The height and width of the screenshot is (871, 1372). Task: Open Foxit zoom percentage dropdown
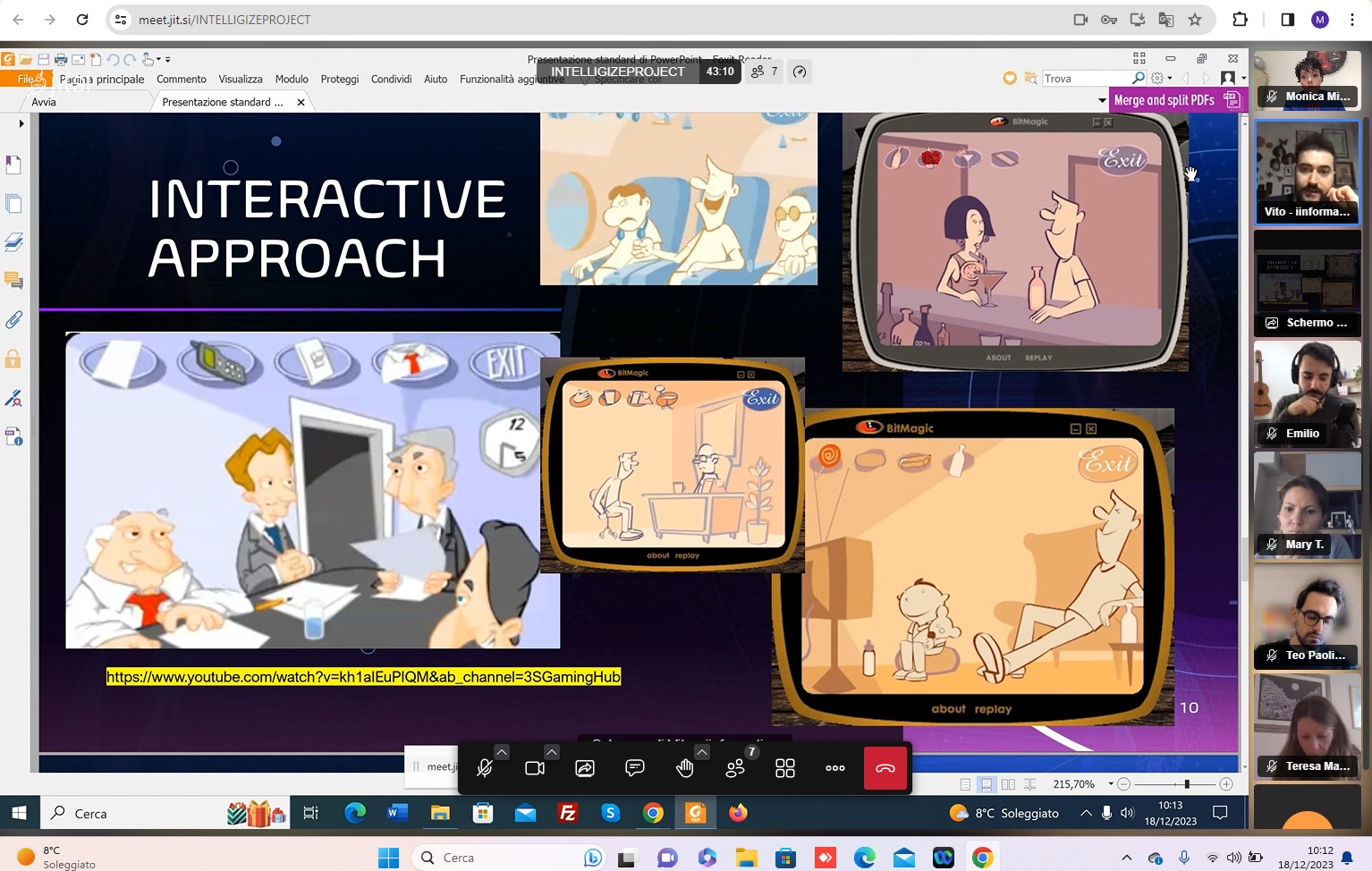point(1111,784)
